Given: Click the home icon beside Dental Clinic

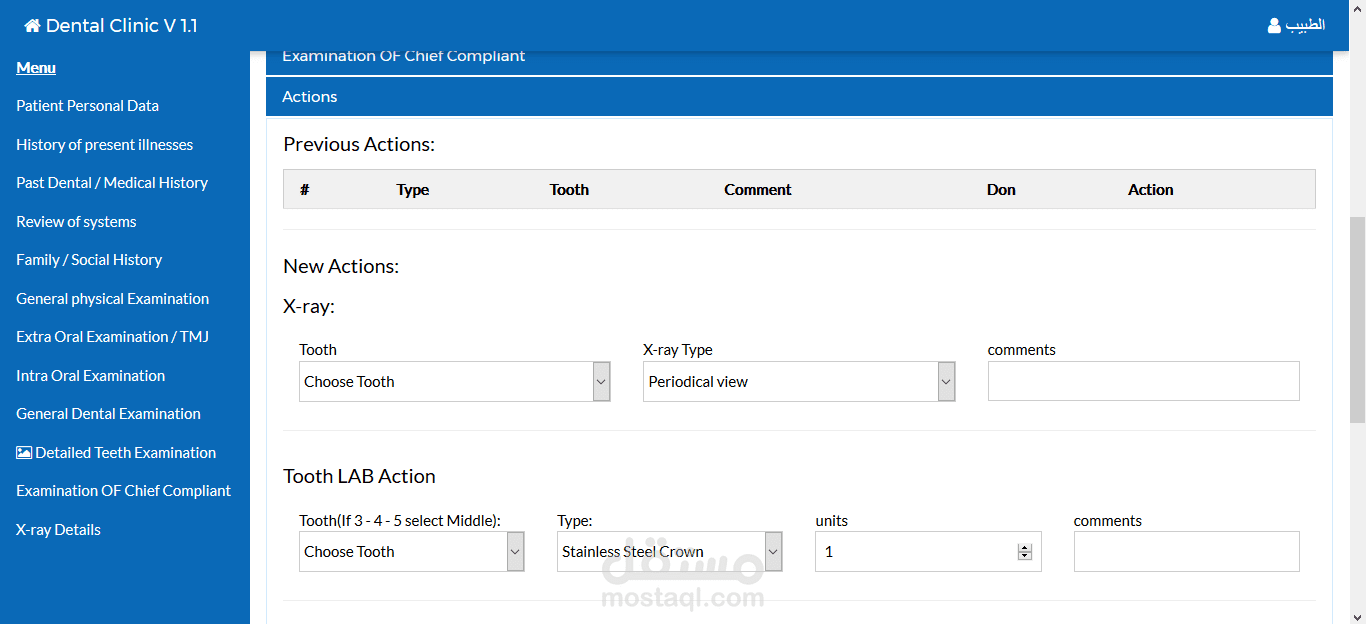Looking at the screenshot, I should click(x=32, y=26).
